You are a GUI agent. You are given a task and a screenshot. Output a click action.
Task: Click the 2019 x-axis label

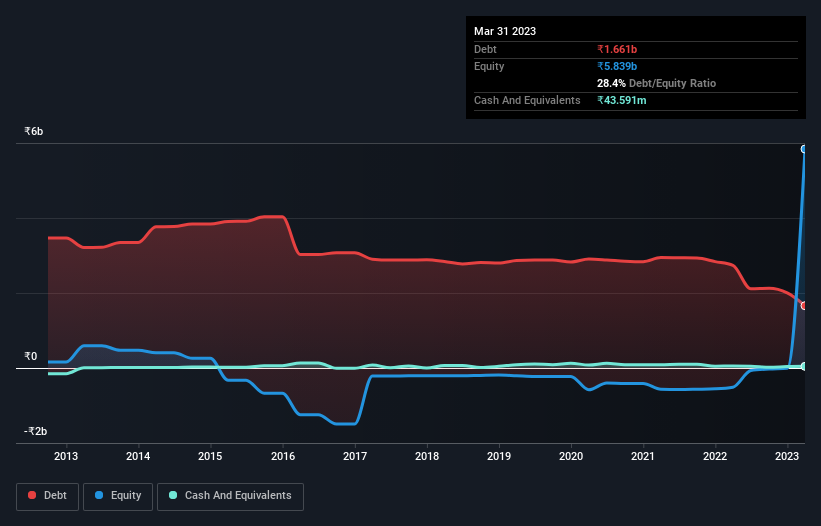pyautogui.click(x=499, y=456)
